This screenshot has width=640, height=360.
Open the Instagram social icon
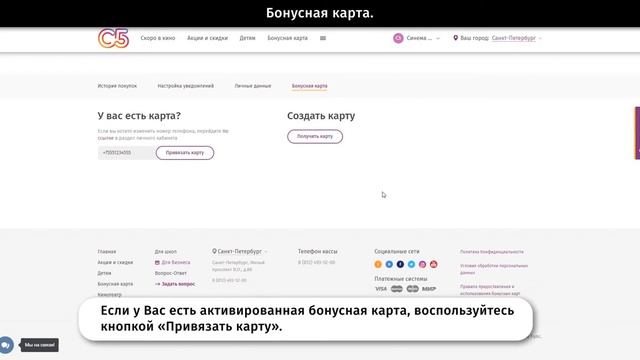click(422, 264)
